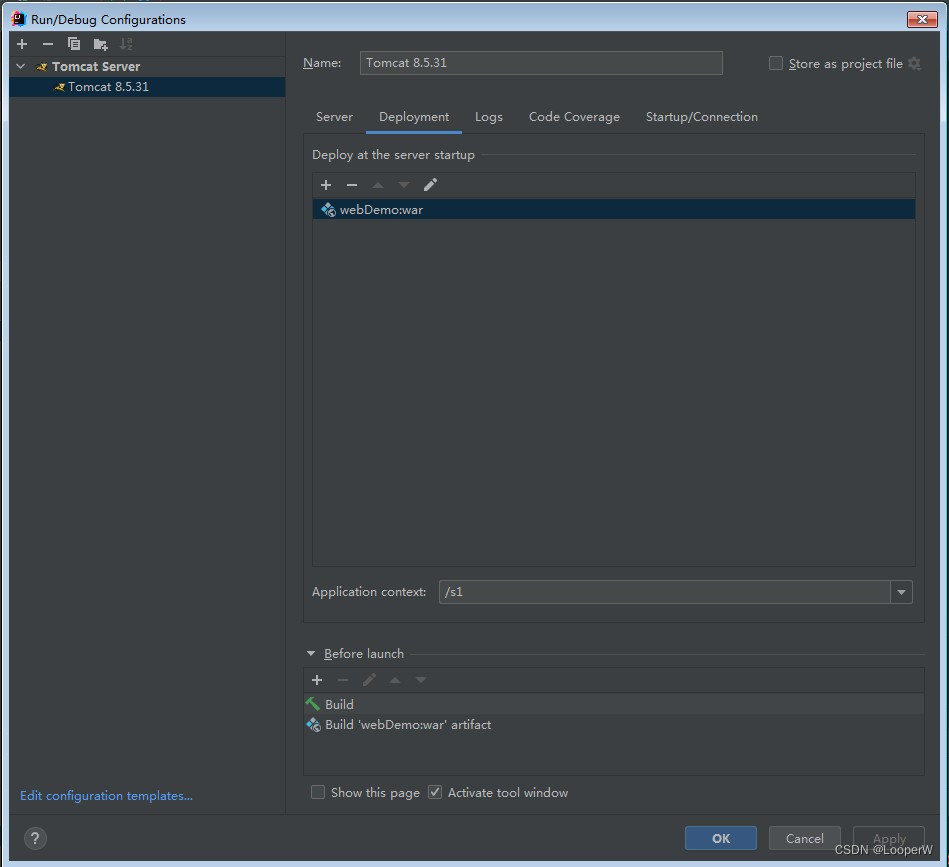Click the green hammer Build icon
The height and width of the screenshot is (867, 949).
click(313, 704)
